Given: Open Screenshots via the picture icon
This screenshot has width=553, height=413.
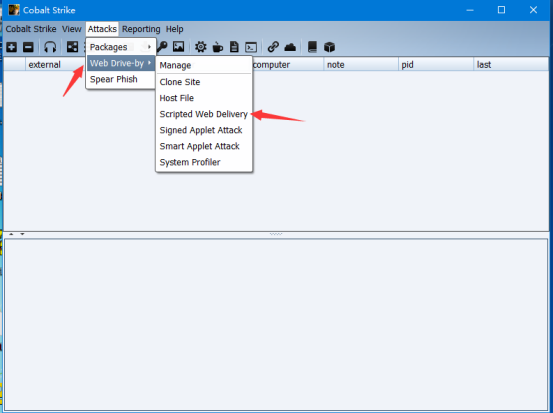Looking at the screenshot, I should click(178, 47).
